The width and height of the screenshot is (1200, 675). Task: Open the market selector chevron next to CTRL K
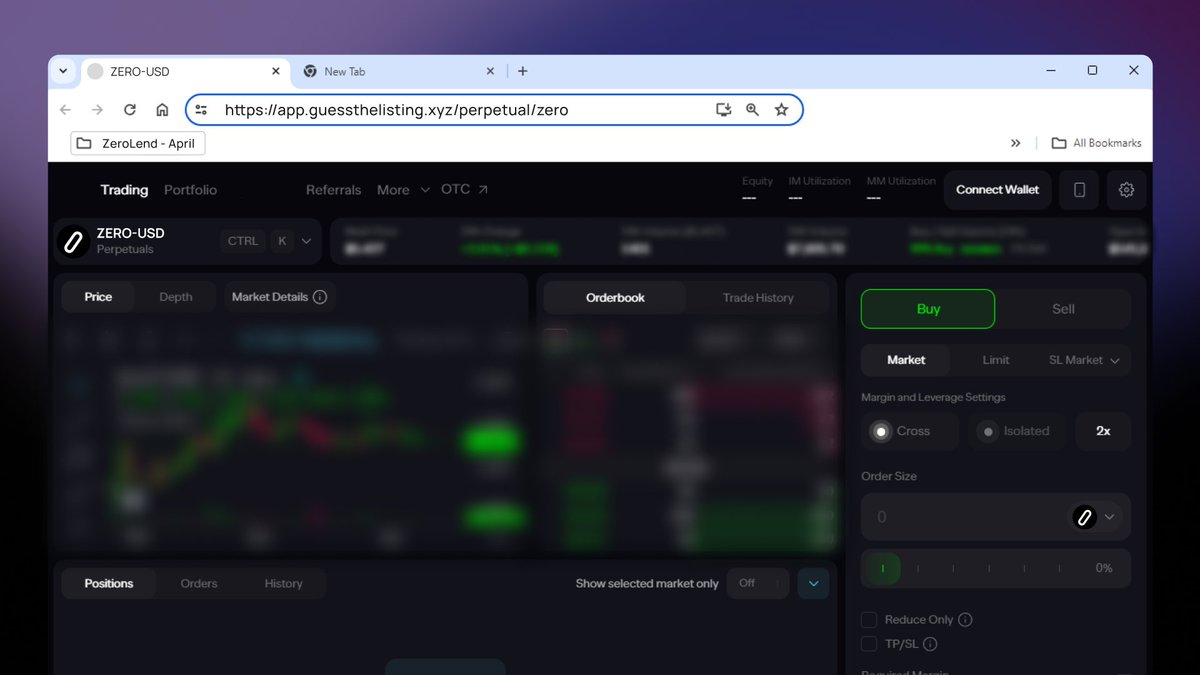(x=306, y=240)
